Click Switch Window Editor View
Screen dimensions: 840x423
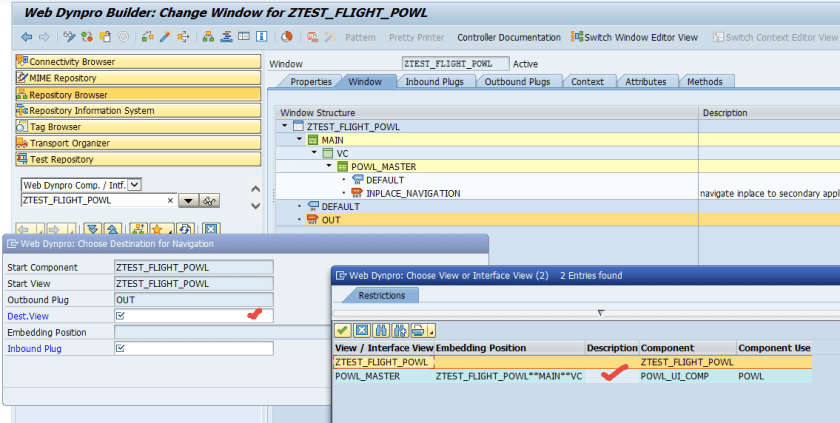click(635, 37)
